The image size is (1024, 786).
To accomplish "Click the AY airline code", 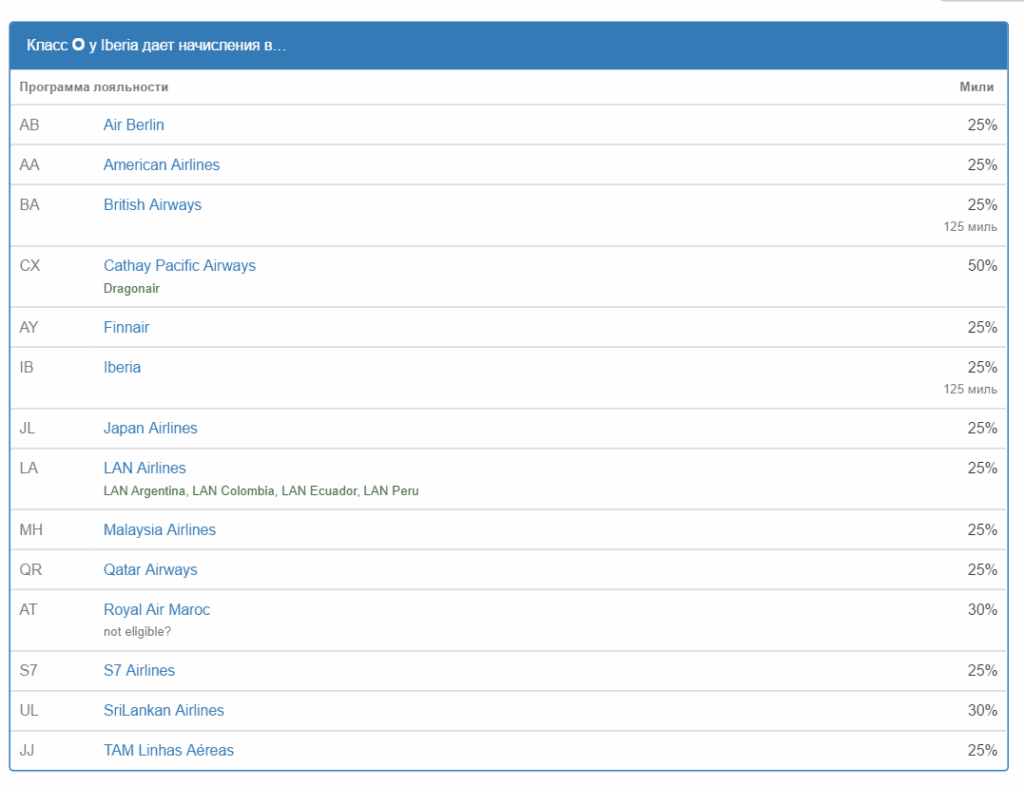I will point(29,327).
